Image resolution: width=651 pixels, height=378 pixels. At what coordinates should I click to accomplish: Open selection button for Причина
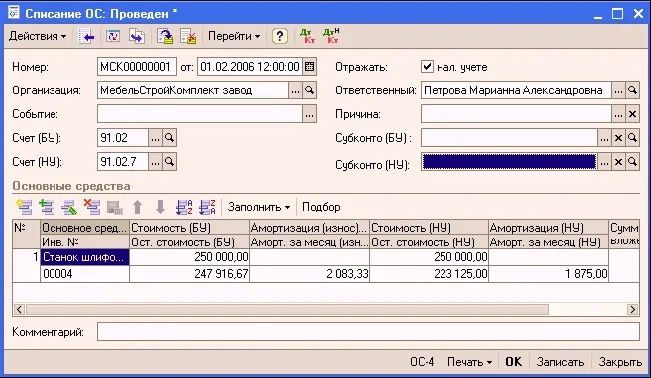pos(618,114)
